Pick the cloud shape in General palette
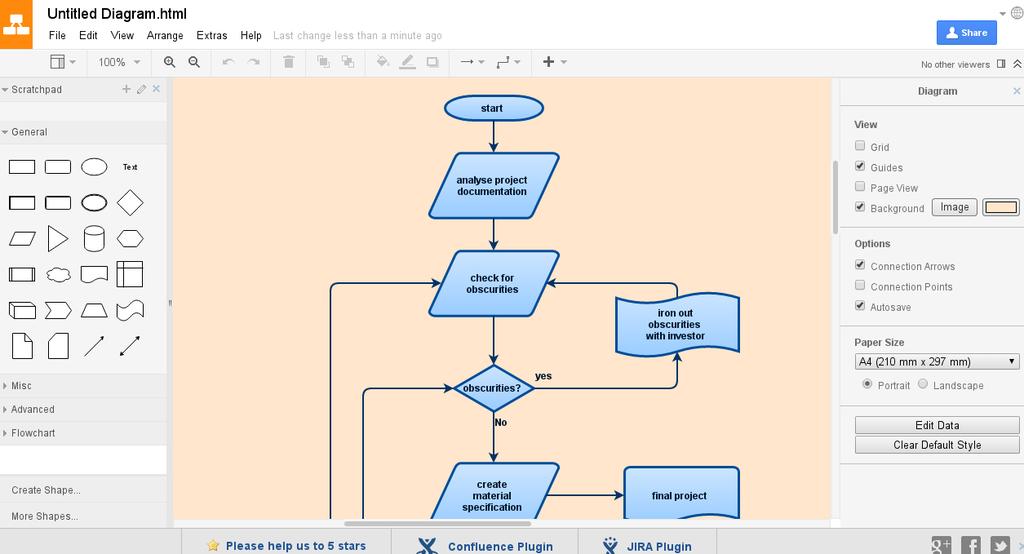1024x554 pixels. [58, 274]
